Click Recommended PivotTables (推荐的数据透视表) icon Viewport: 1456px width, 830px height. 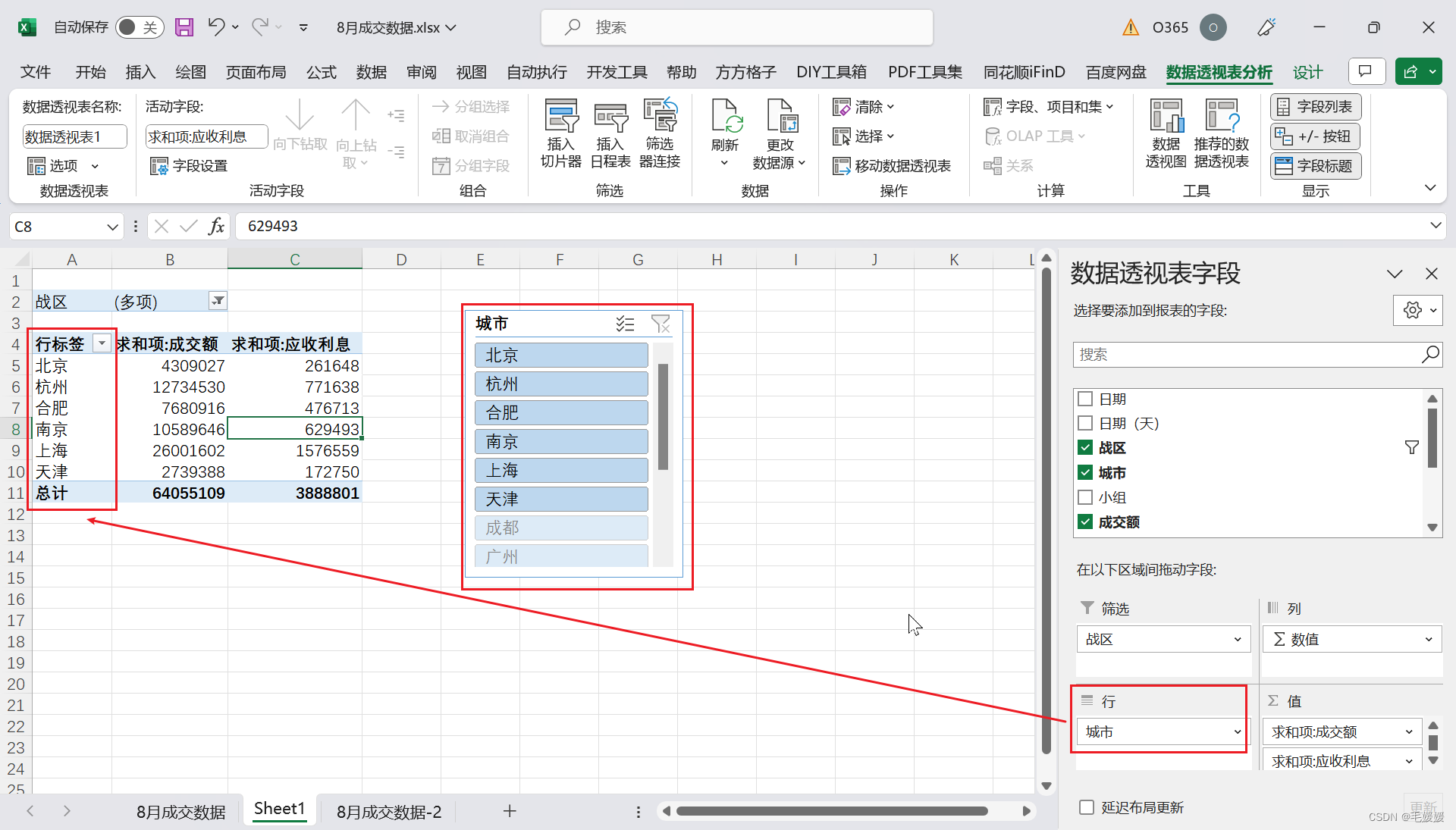coord(1221,133)
